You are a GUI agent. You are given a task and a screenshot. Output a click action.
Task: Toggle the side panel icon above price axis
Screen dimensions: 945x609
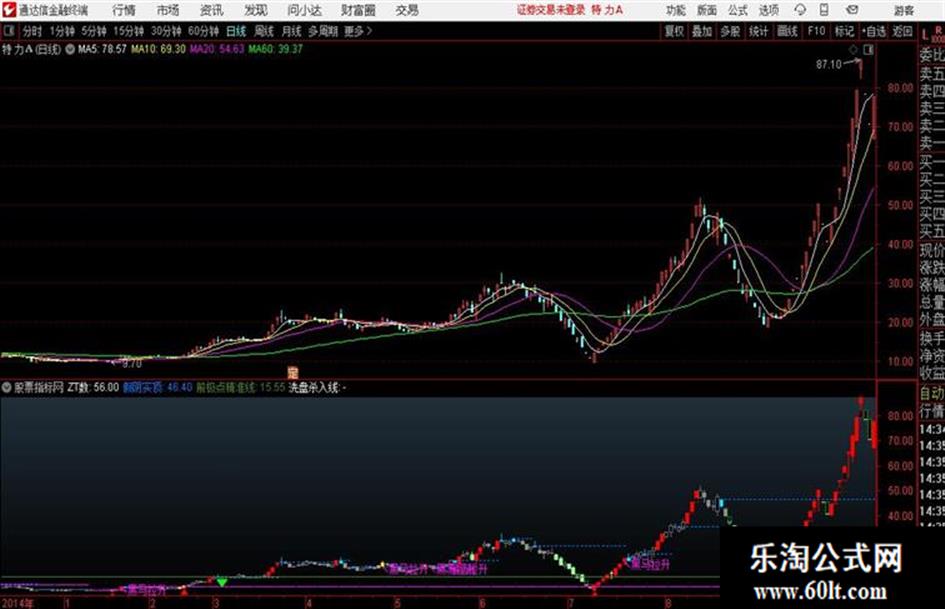pyautogui.click(x=868, y=50)
